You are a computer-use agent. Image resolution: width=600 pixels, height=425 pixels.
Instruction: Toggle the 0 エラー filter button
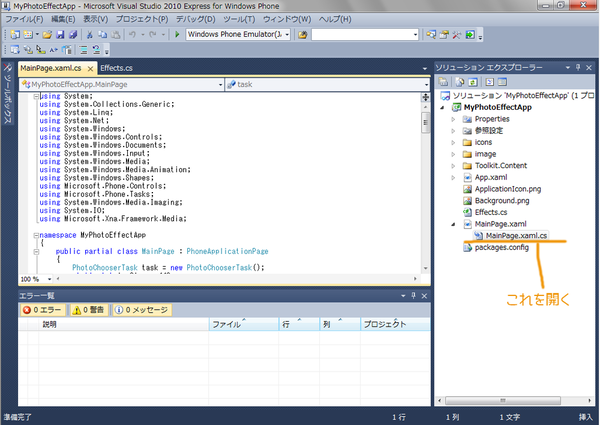pyautogui.click(x=43, y=310)
